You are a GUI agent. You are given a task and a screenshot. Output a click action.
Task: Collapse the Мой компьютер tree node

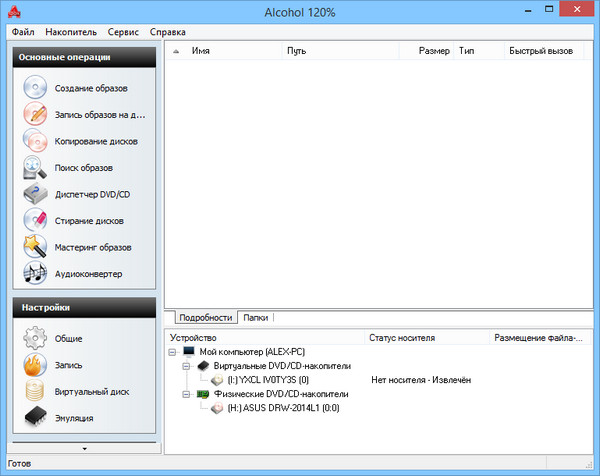[173, 352]
